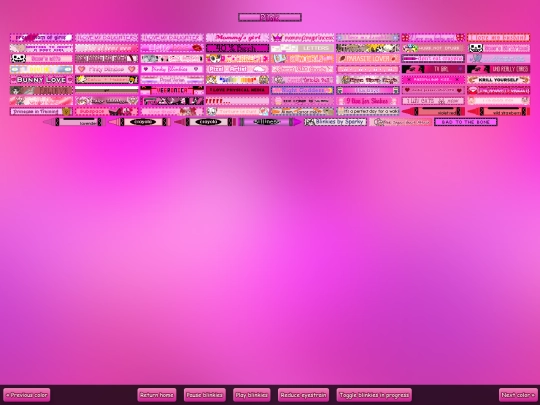Select the 'proud mom of girls' blinkie
540x405 pixels.
tap(41, 37)
